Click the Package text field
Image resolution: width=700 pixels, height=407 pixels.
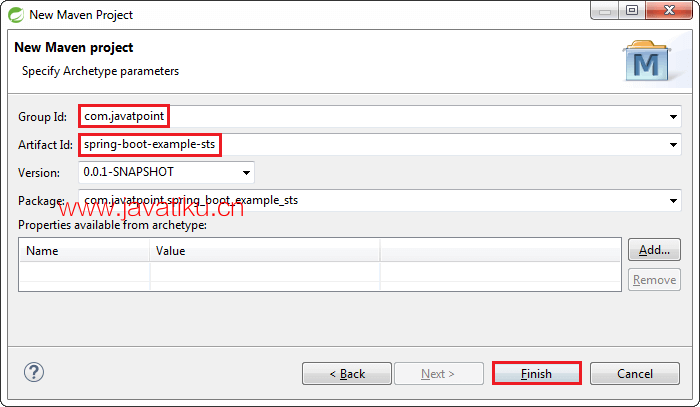pyautogui.click(x=379, y=200)
